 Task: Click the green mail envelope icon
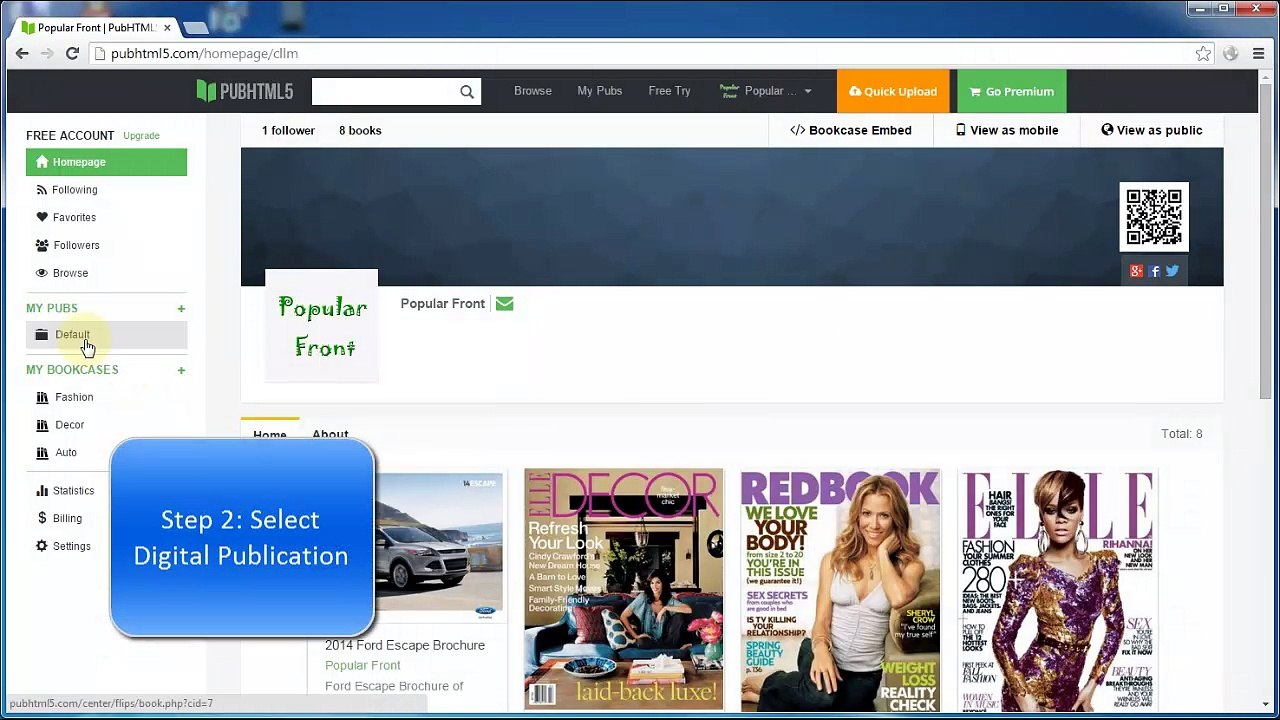pos(504,304)
